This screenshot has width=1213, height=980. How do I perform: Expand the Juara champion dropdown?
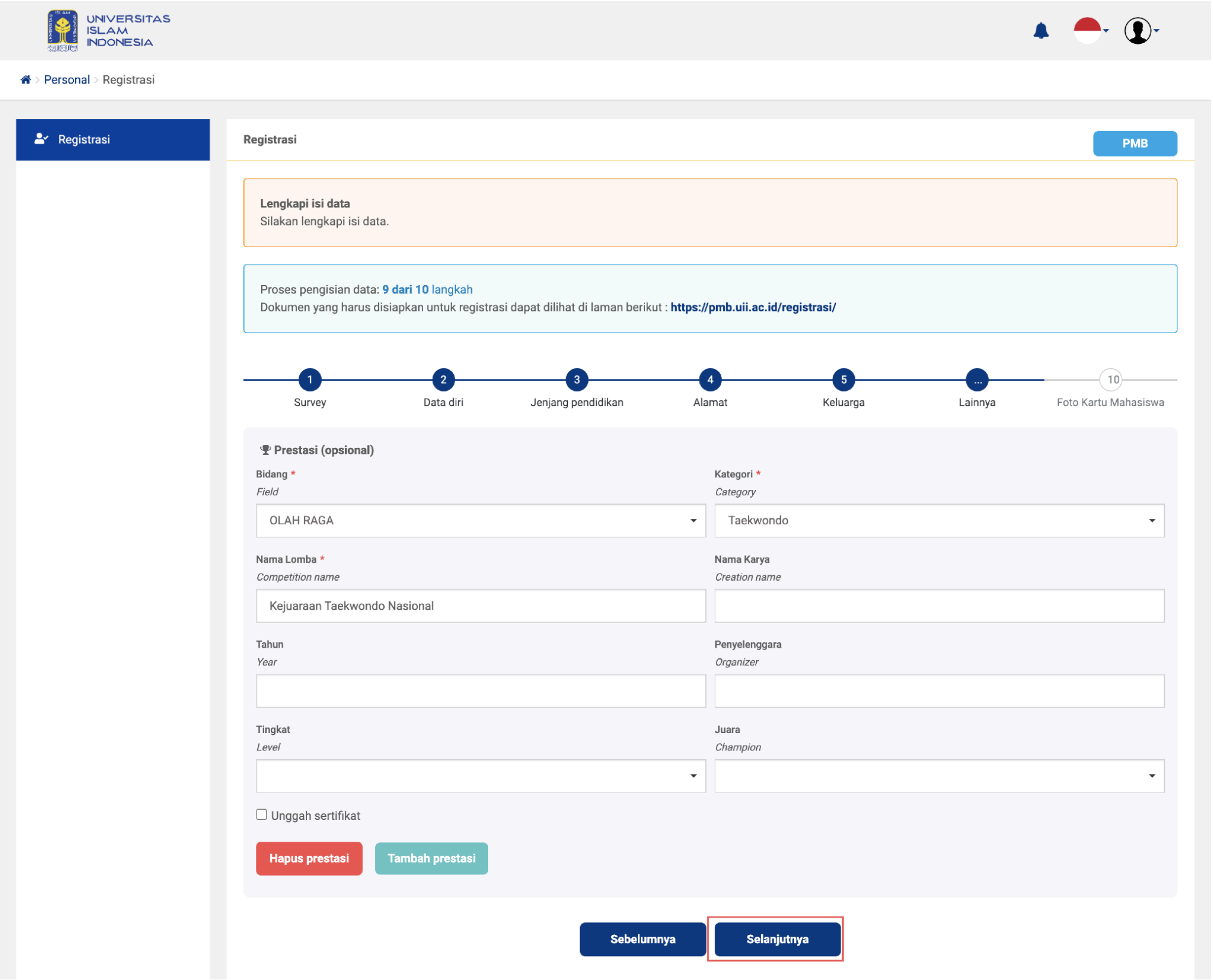tap(938, 776)
